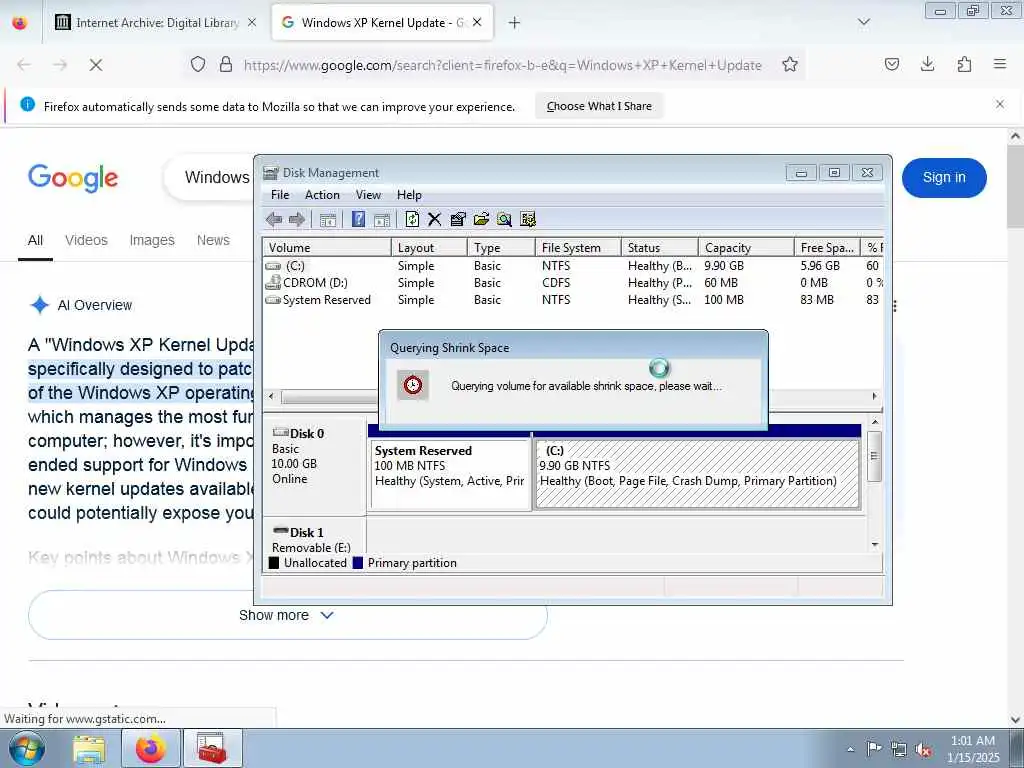Select the News tab in Google results
The width and height of the screenshot is (1024, 768).
point(213,240)
